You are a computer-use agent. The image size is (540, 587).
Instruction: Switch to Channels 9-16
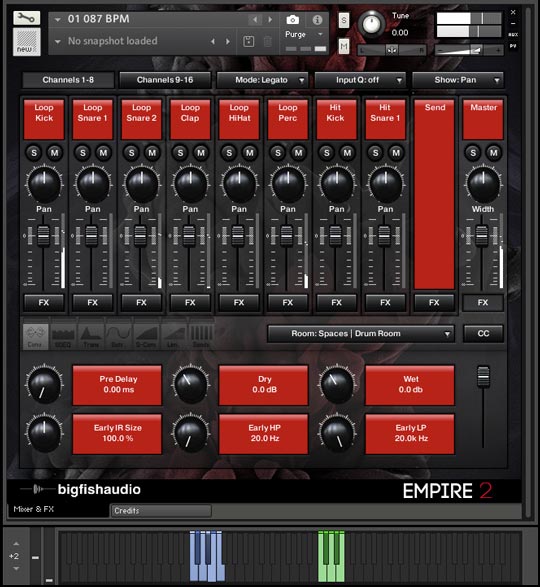tap(165, 80)
